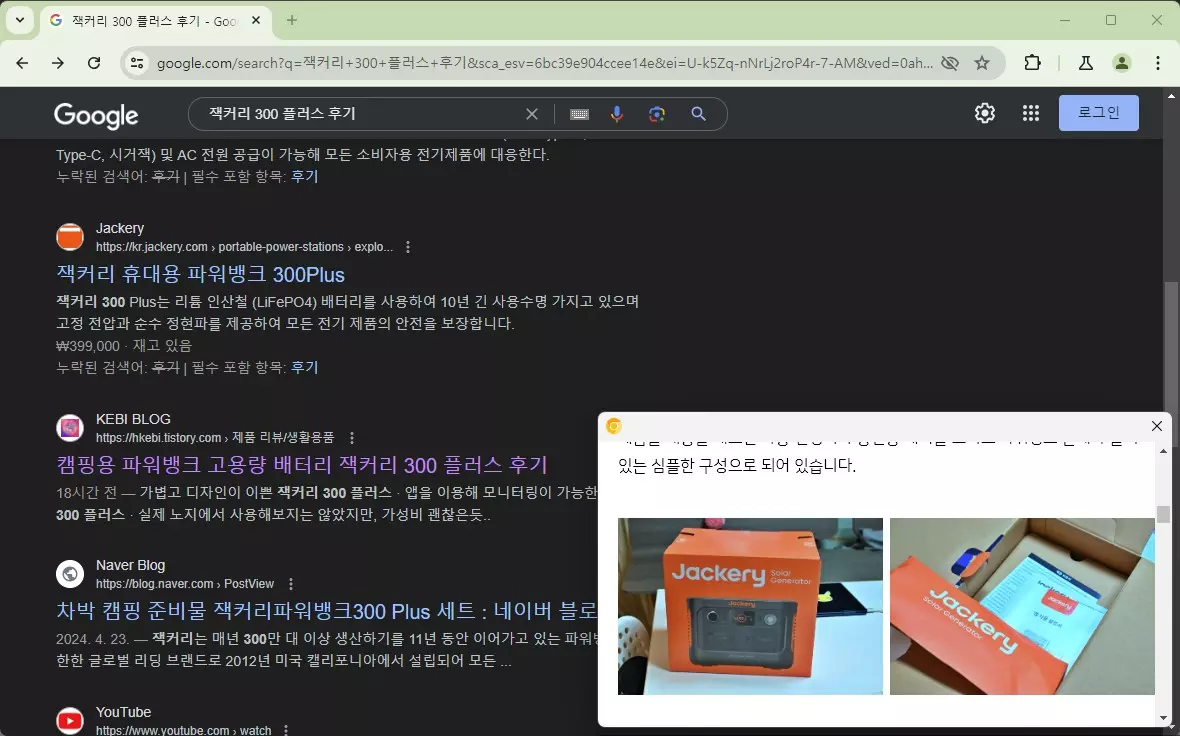This screenshot has height=736, width=1180.
Task: Open KEBI BLOG favicon
Action: click(70, 427)
